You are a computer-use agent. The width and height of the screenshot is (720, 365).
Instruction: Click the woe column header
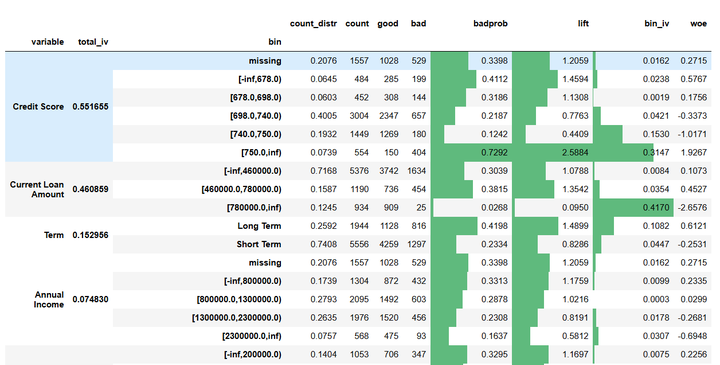[x=698, y=24]
